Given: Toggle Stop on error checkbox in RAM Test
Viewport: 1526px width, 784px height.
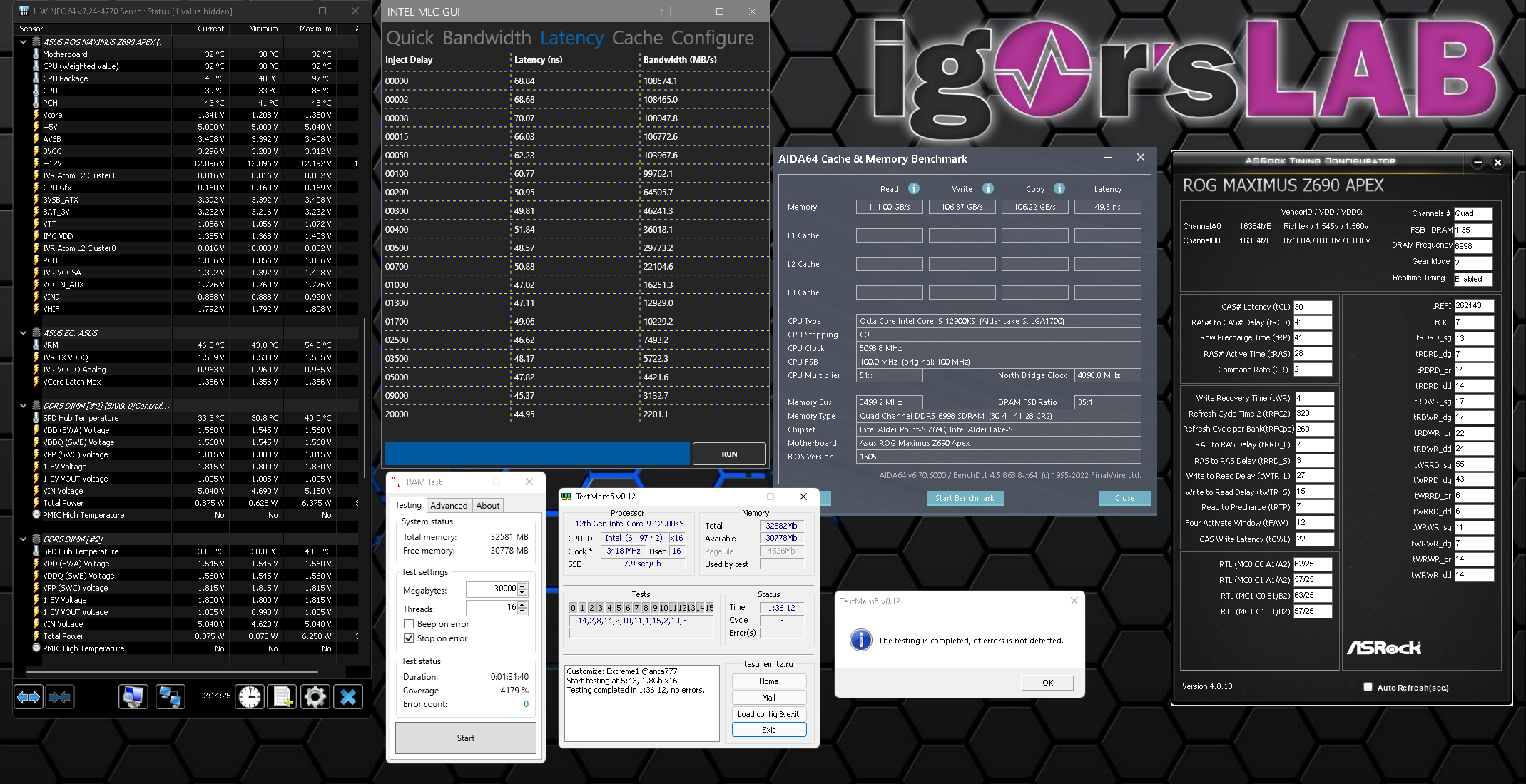Looking at the screenshot, I should [409, 638].
